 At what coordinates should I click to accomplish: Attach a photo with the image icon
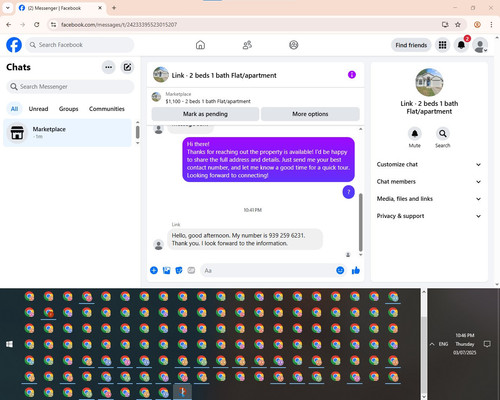click(166, 270)
